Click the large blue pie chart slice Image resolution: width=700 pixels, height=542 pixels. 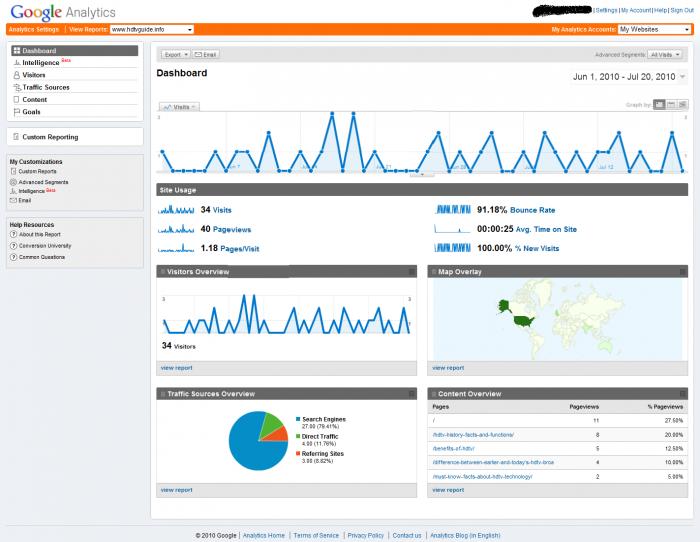(x=250, y=446)
